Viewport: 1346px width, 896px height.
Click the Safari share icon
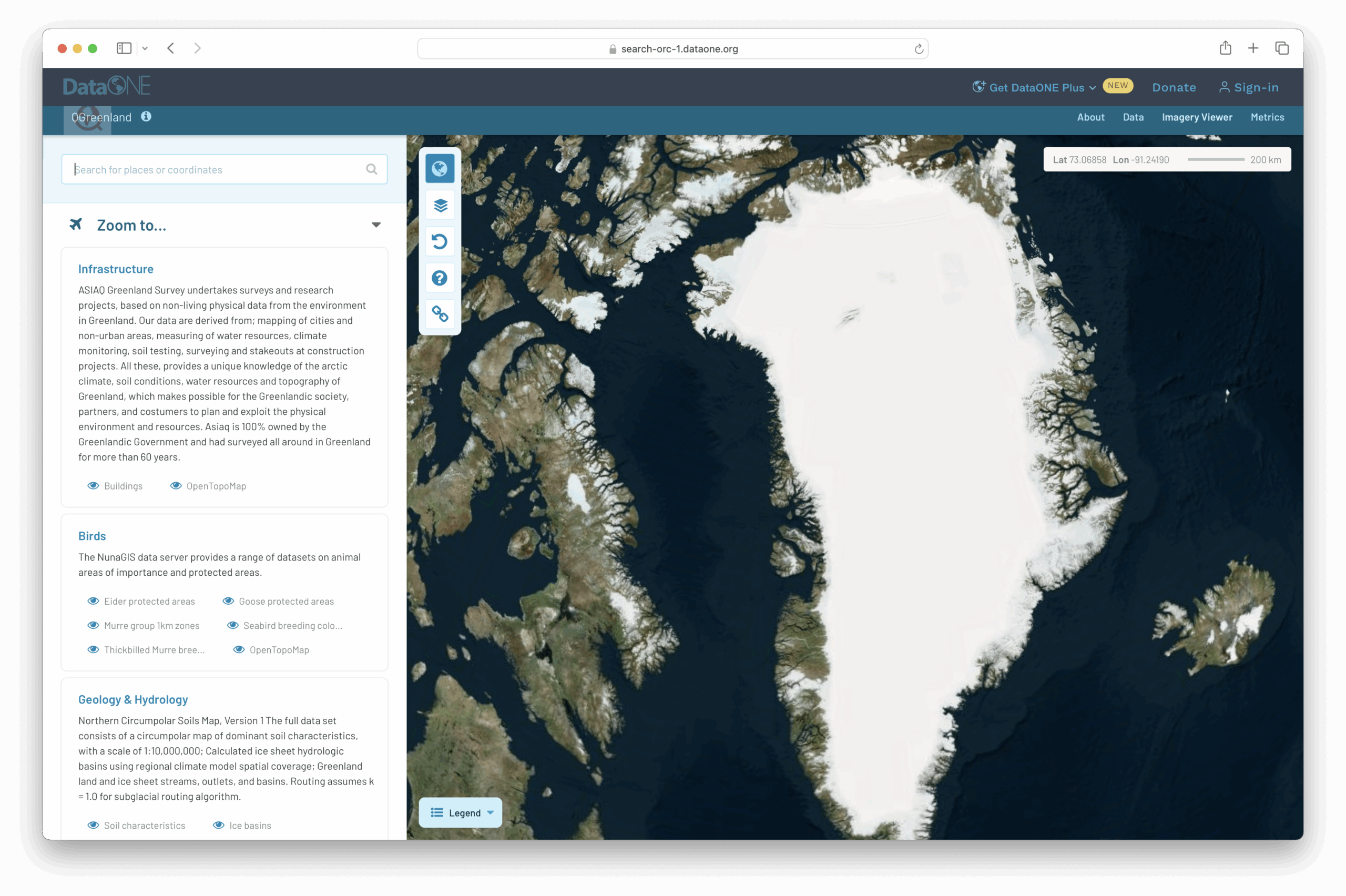point(1225,48)
